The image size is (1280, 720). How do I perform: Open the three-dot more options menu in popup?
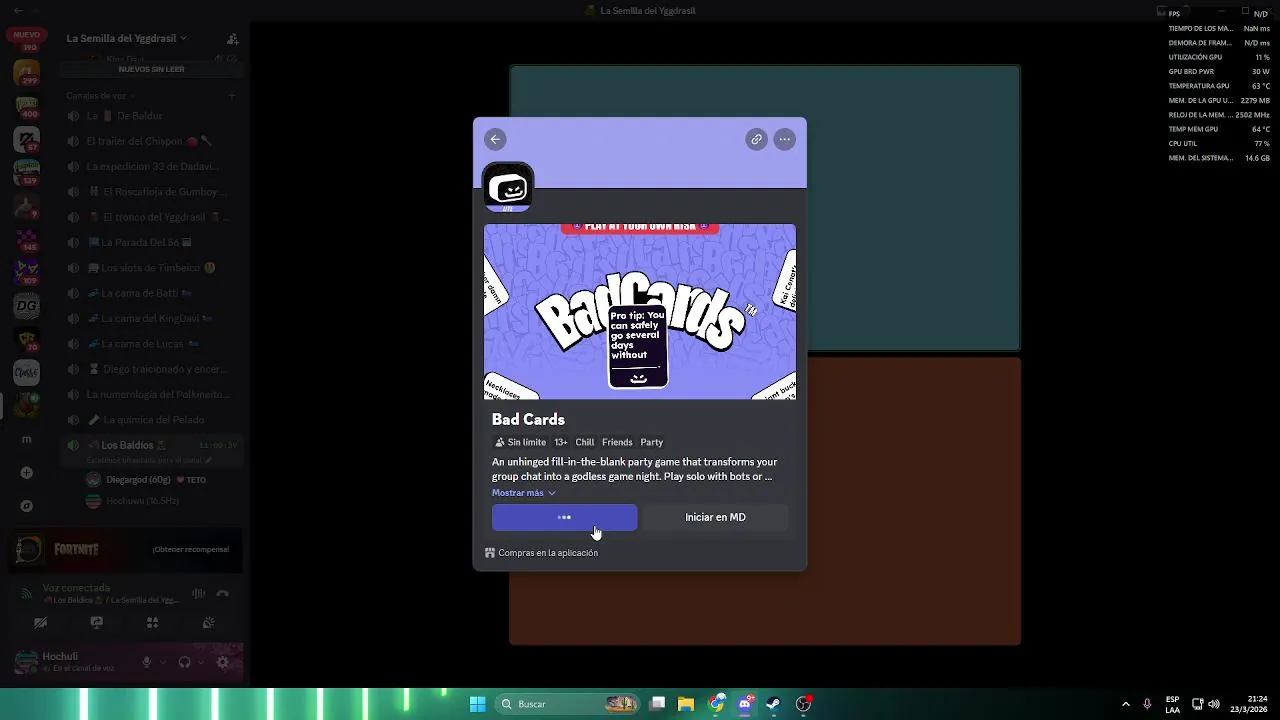click(785, 140)
